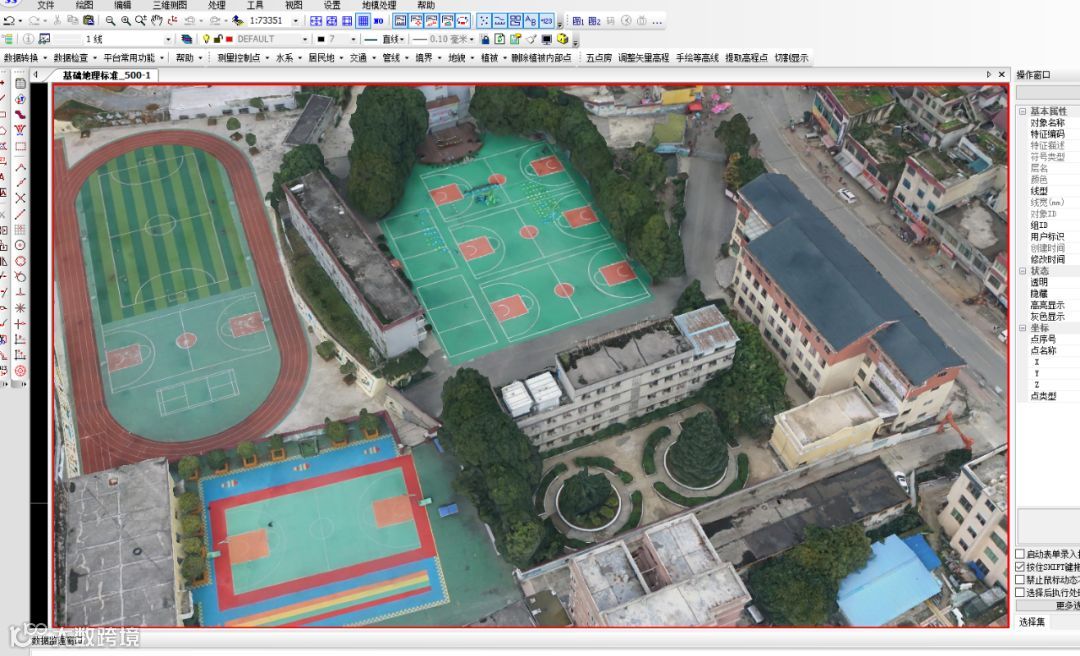1080x656 pixels.
Task: Click the layer manager stack icon
Action: [x=186, y=39]
